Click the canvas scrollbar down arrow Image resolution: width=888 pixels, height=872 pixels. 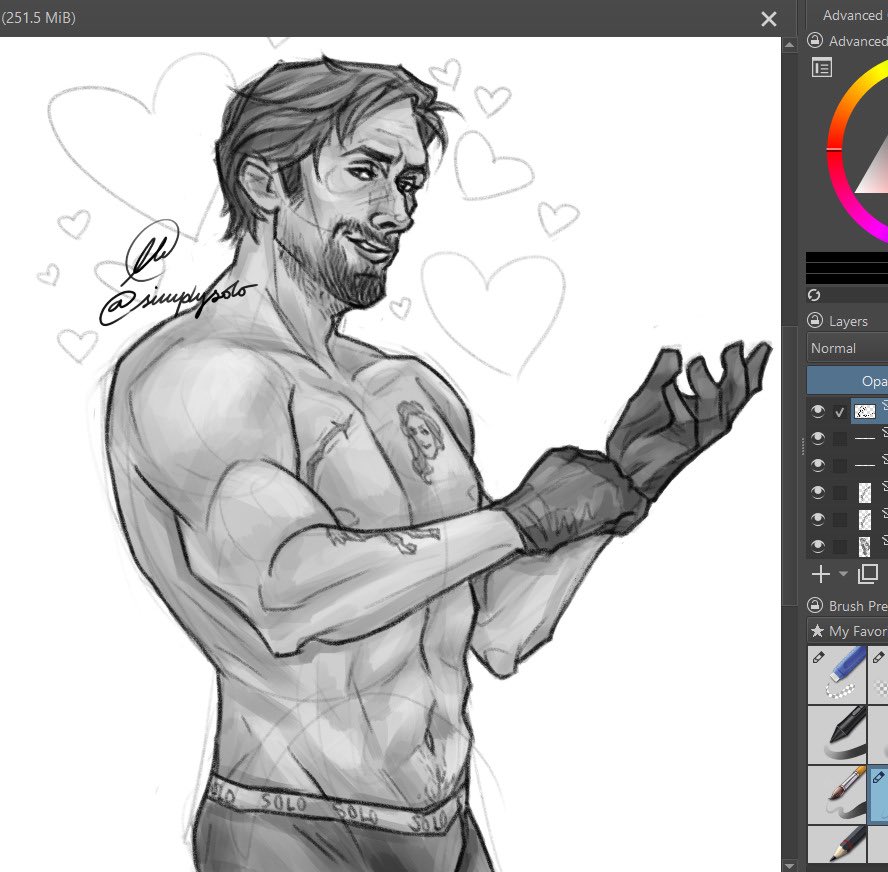click(789, 866)
